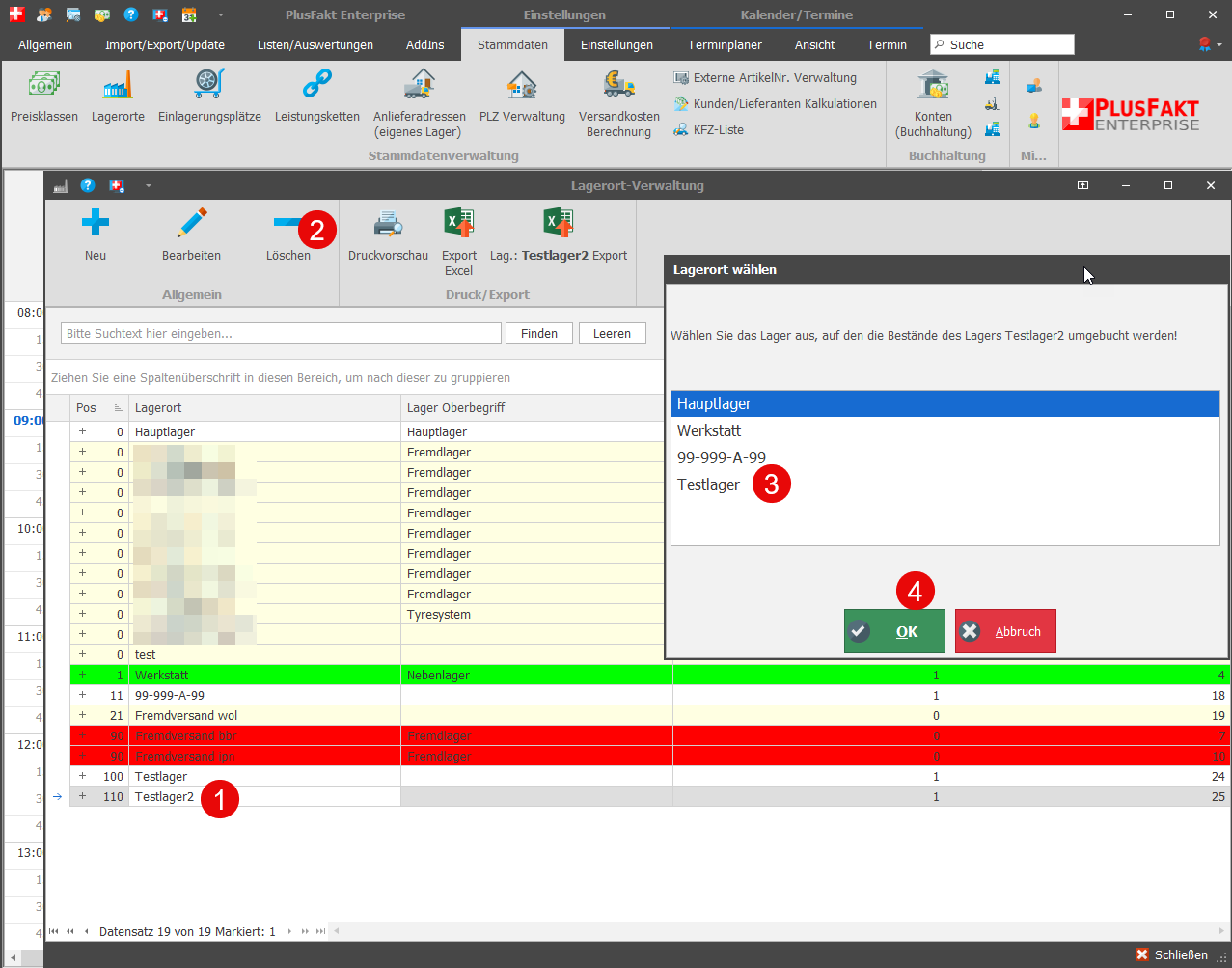The height and width of the screenshot is (968, 1232).
Task: Click the ribbon display options icon in Lagerort-Verwaltung
Action: click(x=1082, y=185)
